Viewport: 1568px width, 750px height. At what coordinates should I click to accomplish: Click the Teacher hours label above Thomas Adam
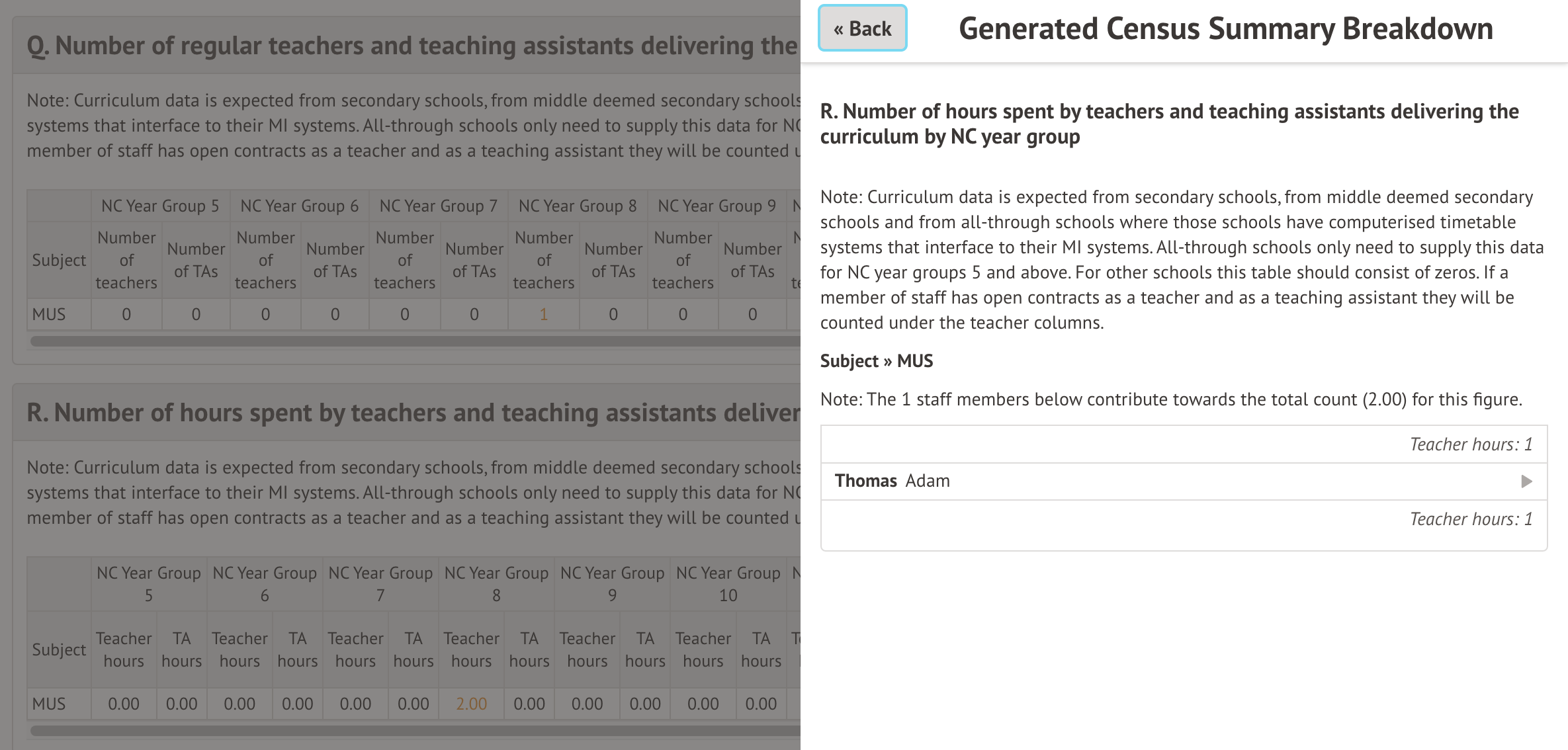click(x=1470, y=444)
